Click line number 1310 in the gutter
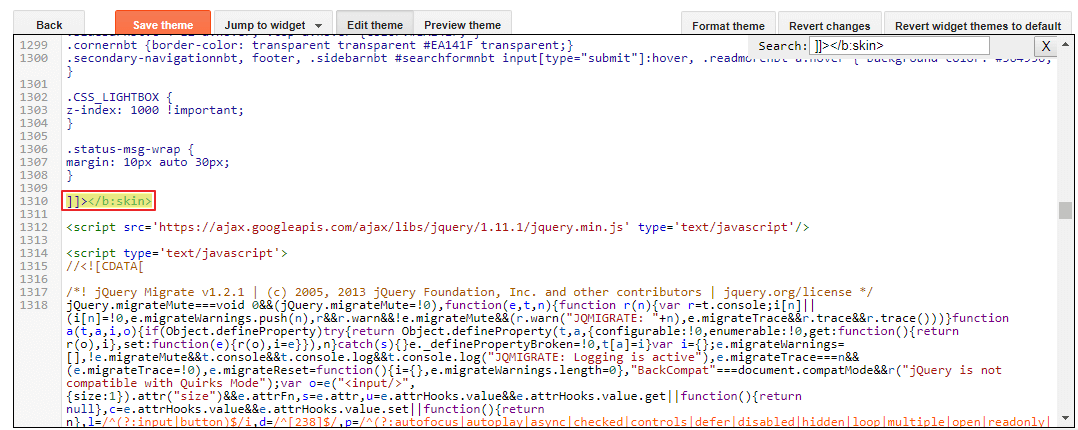This screenshot has width=1078, height=430. (x=34, y=201)
